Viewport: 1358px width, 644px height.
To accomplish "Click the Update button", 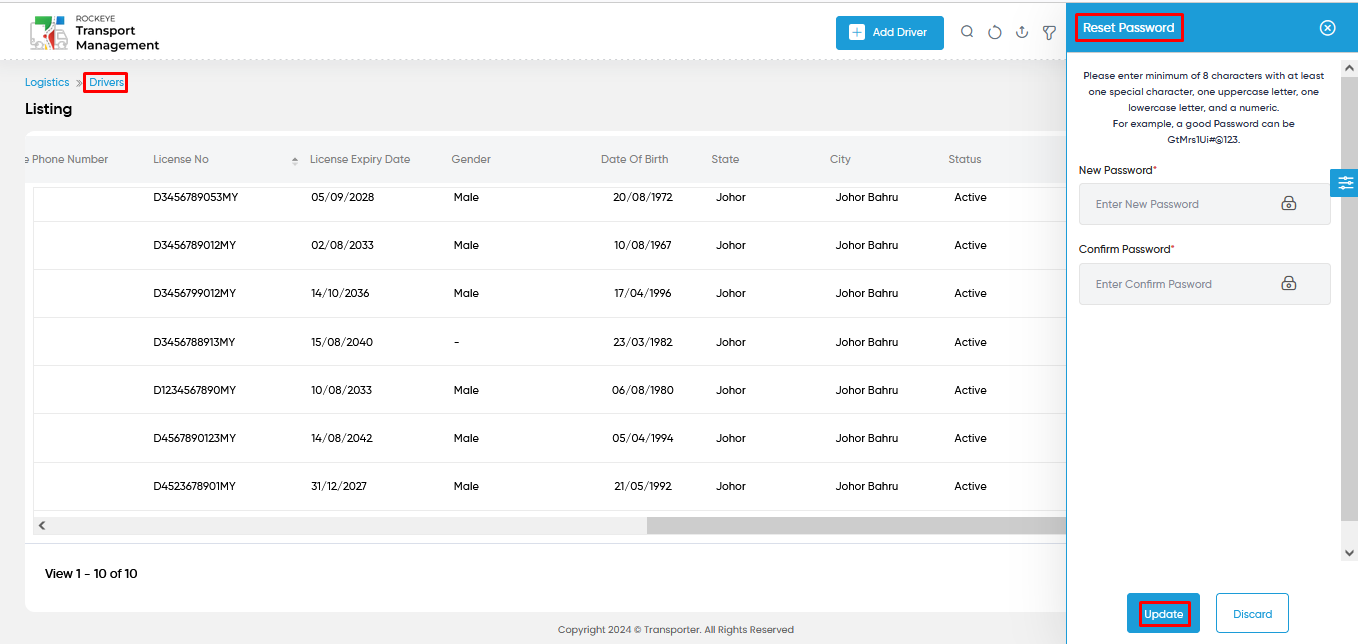I will coord(1163,614).
